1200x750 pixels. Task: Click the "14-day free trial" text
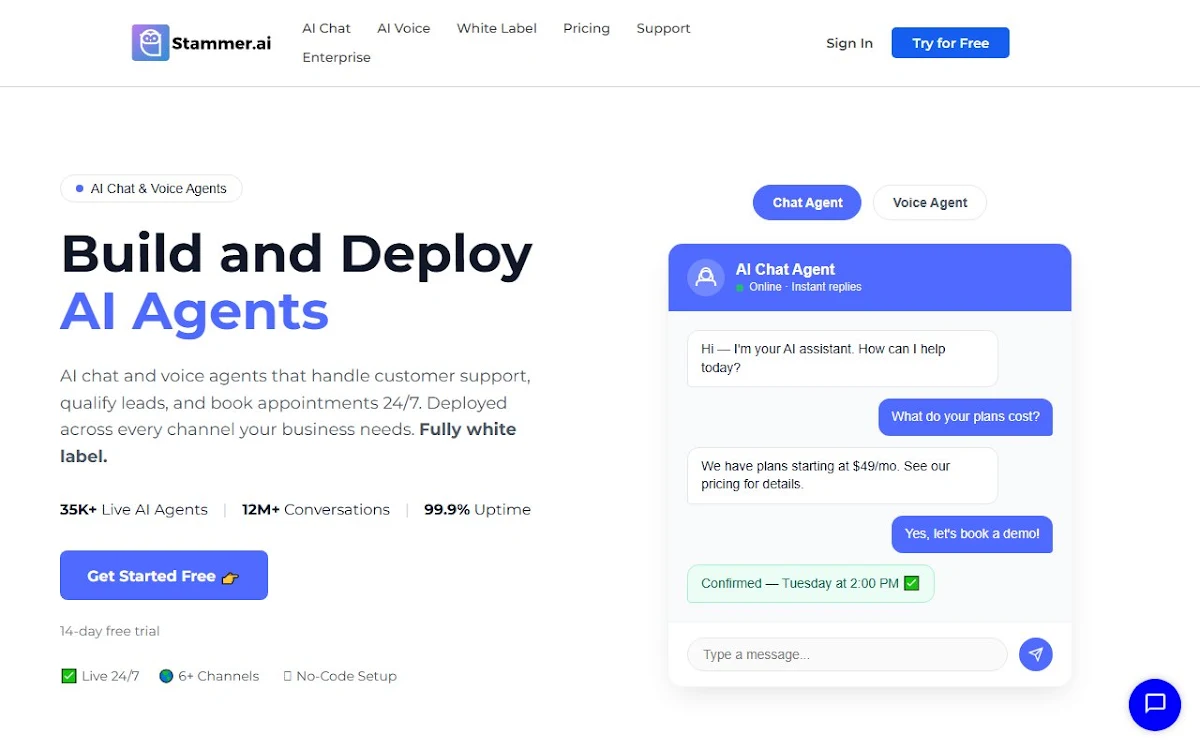[110, 631]
